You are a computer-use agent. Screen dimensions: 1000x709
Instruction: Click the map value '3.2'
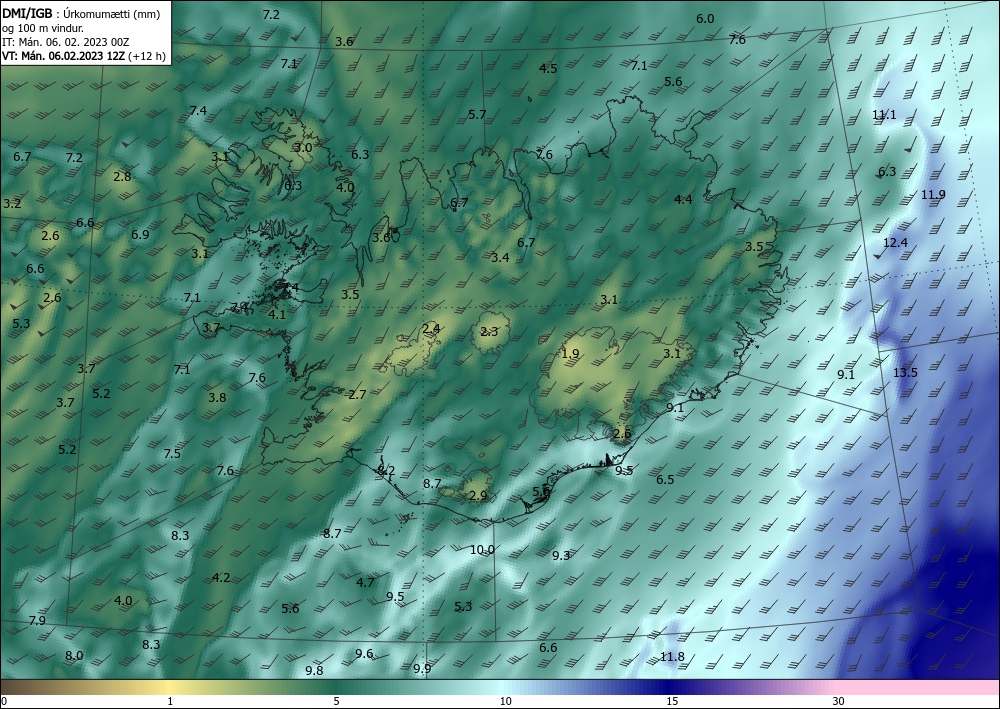(11, 204)
